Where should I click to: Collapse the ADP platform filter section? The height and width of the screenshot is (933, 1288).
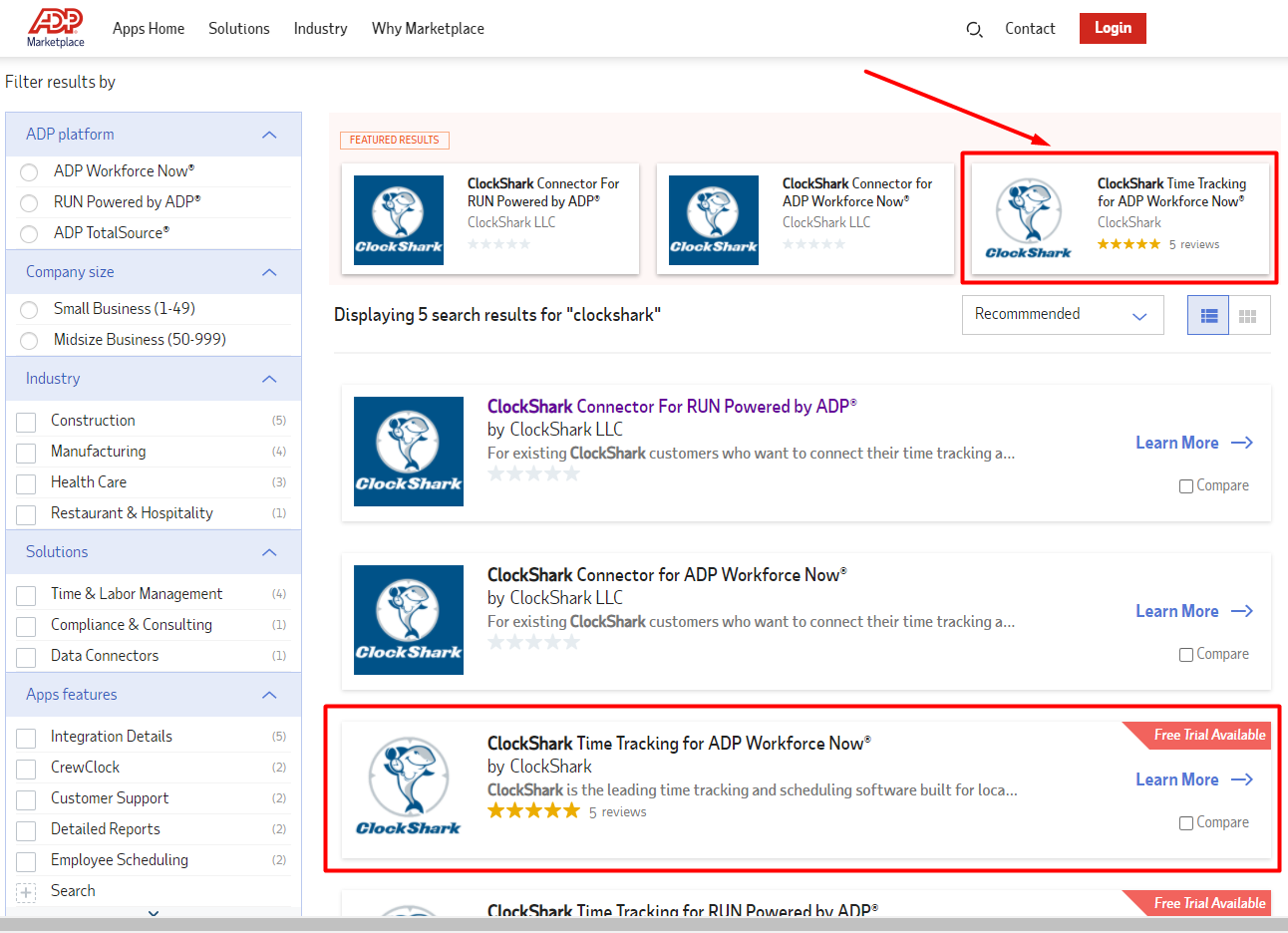click(x=268, y=134)
